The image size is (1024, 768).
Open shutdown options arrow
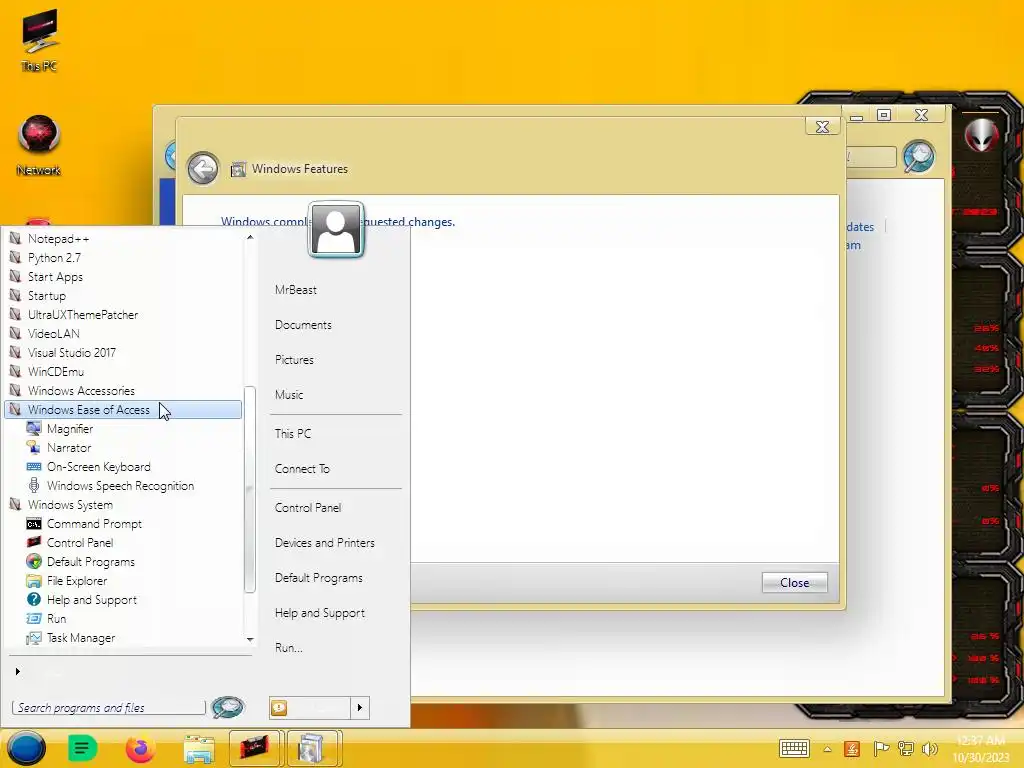pos(360,707)
